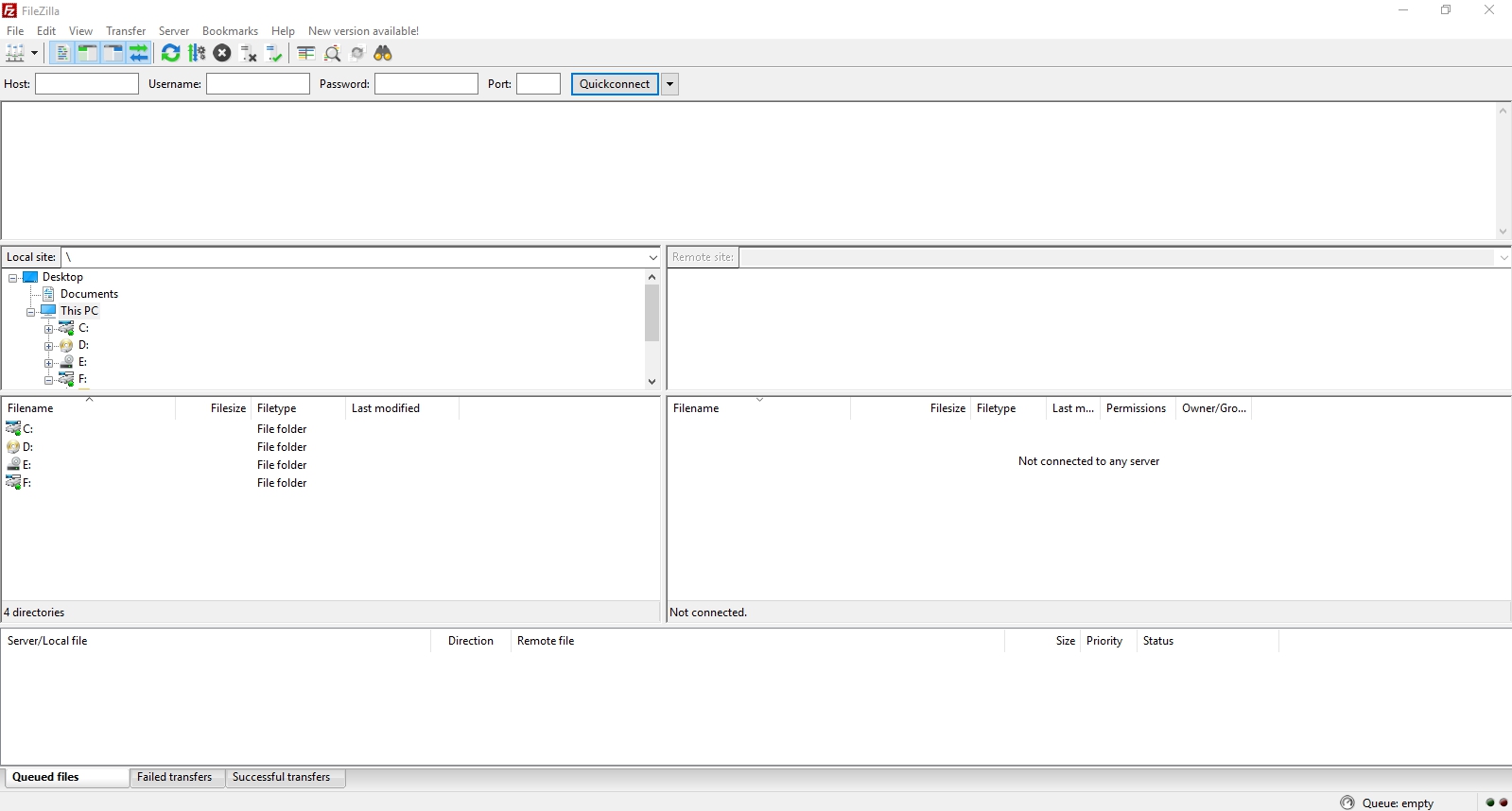Disconnect from the currently visible server

[249, 53]
